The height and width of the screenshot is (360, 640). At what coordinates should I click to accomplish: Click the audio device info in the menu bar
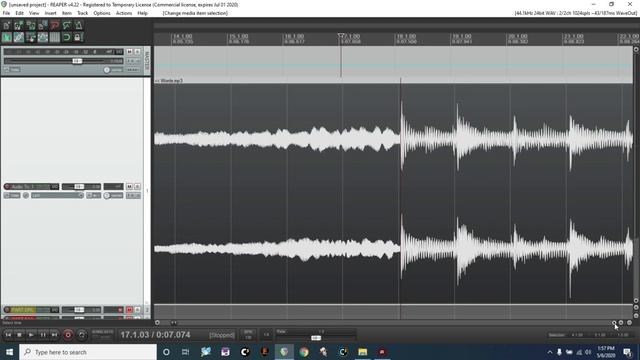pyautogui.click(x=576, y=13)
